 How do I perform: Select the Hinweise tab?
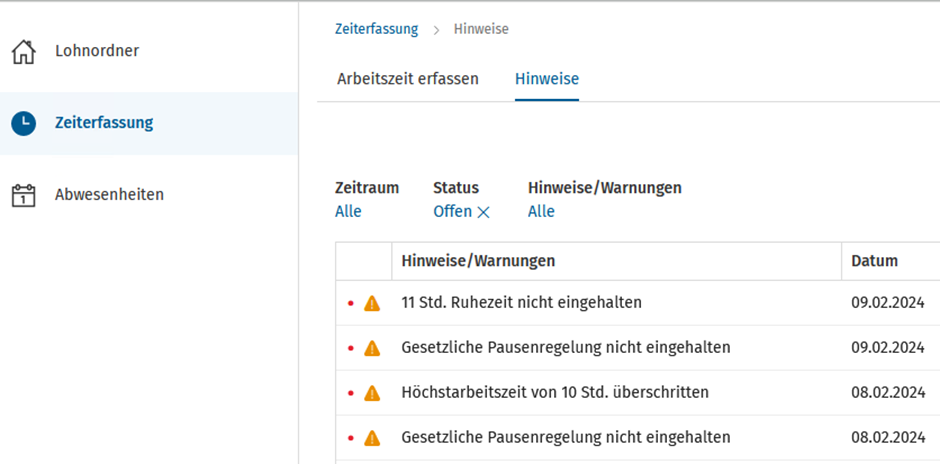(547, 79)
